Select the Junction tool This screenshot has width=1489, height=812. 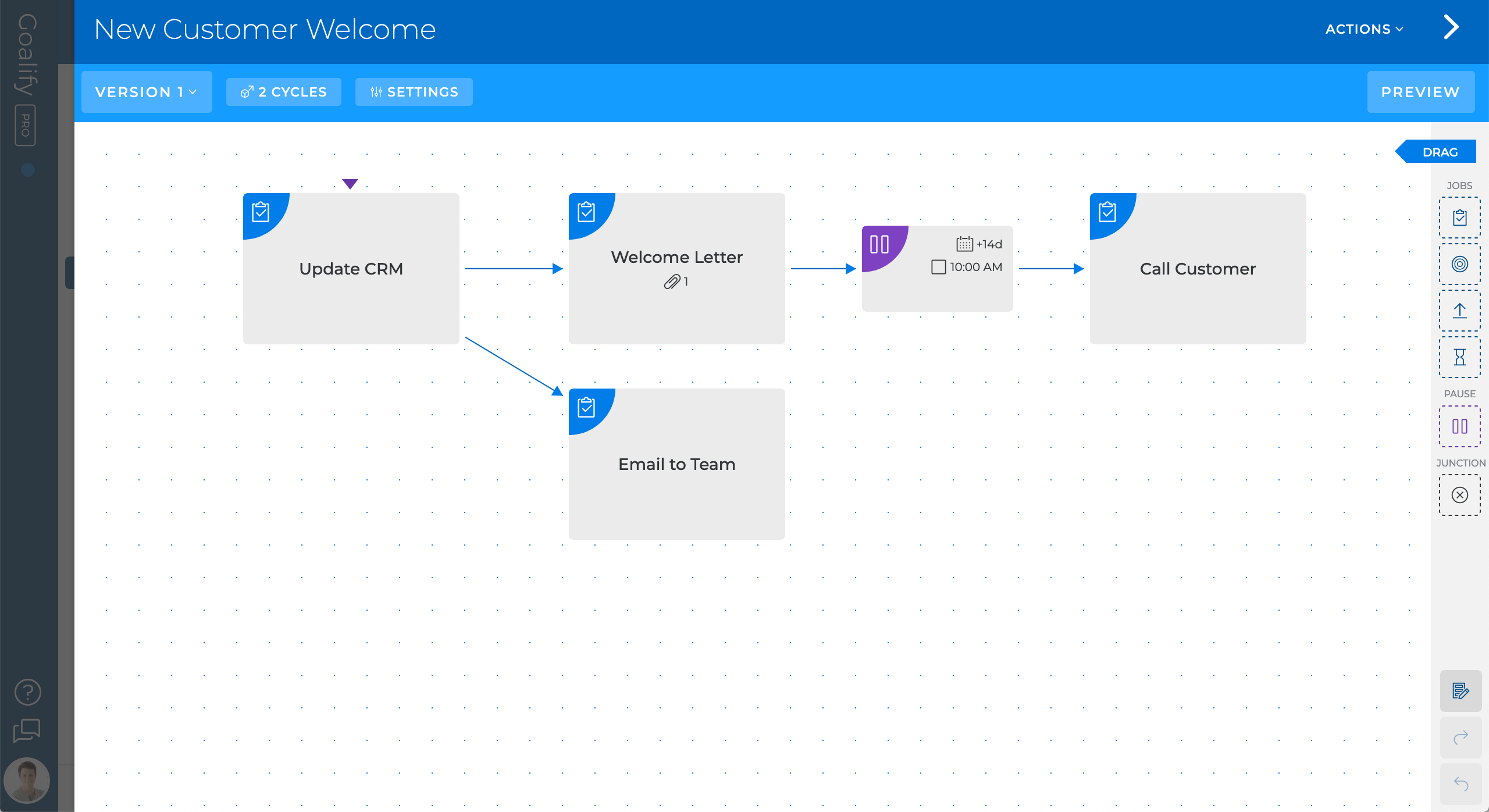[1460, 495]
